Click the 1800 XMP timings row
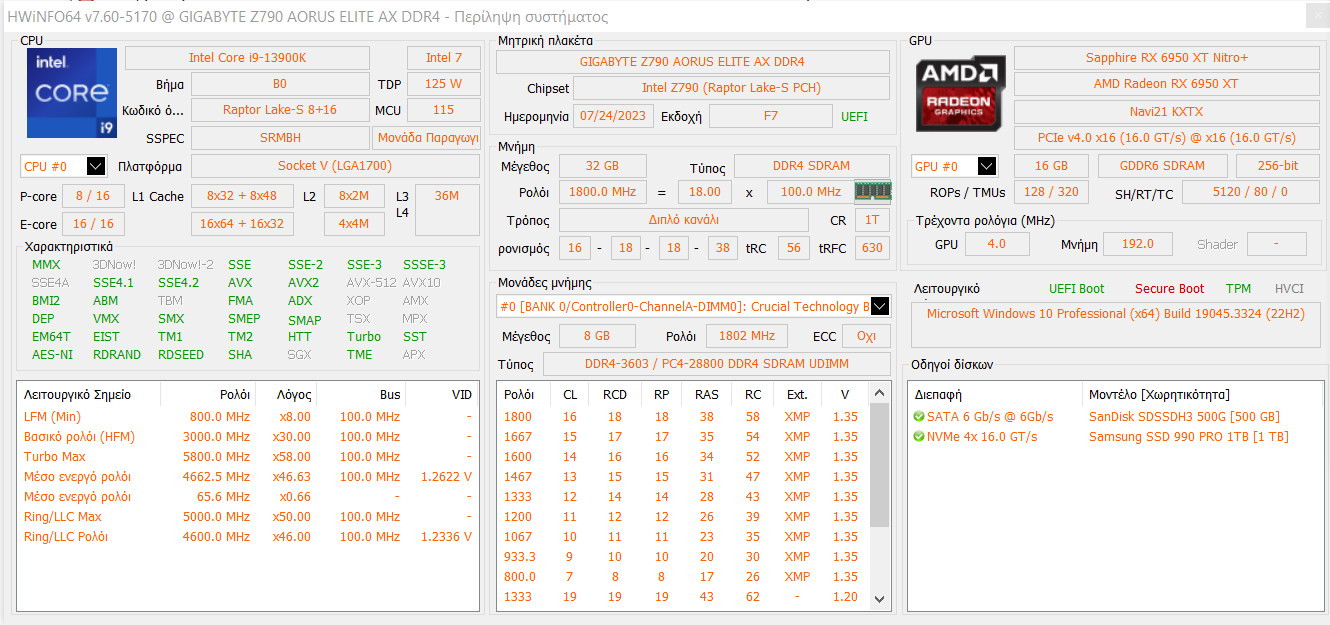The height and width of the screenshot is (625, 1330). pyautogui.click(x=684, y=417)
